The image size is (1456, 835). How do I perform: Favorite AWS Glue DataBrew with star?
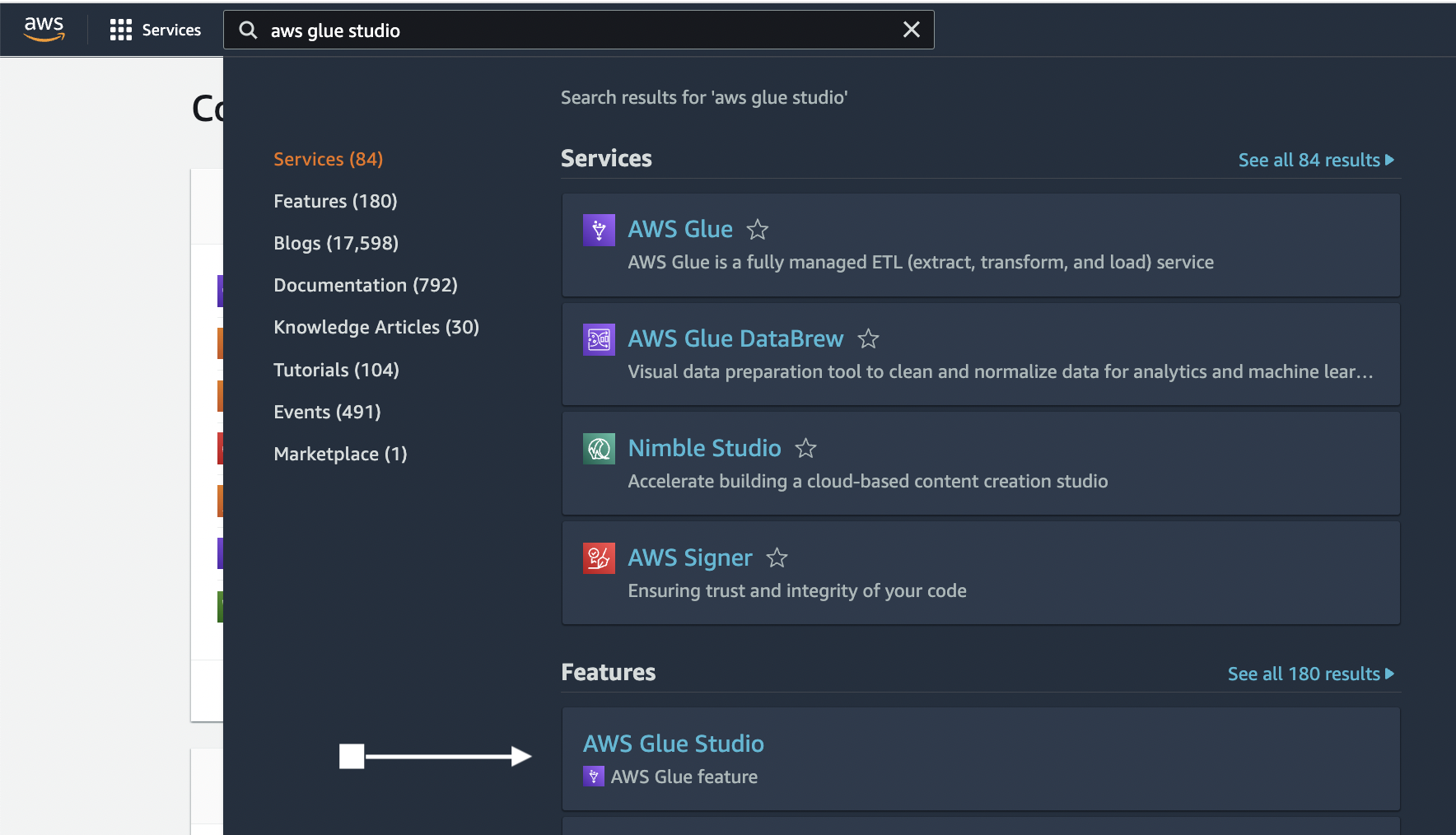[868, 338]
